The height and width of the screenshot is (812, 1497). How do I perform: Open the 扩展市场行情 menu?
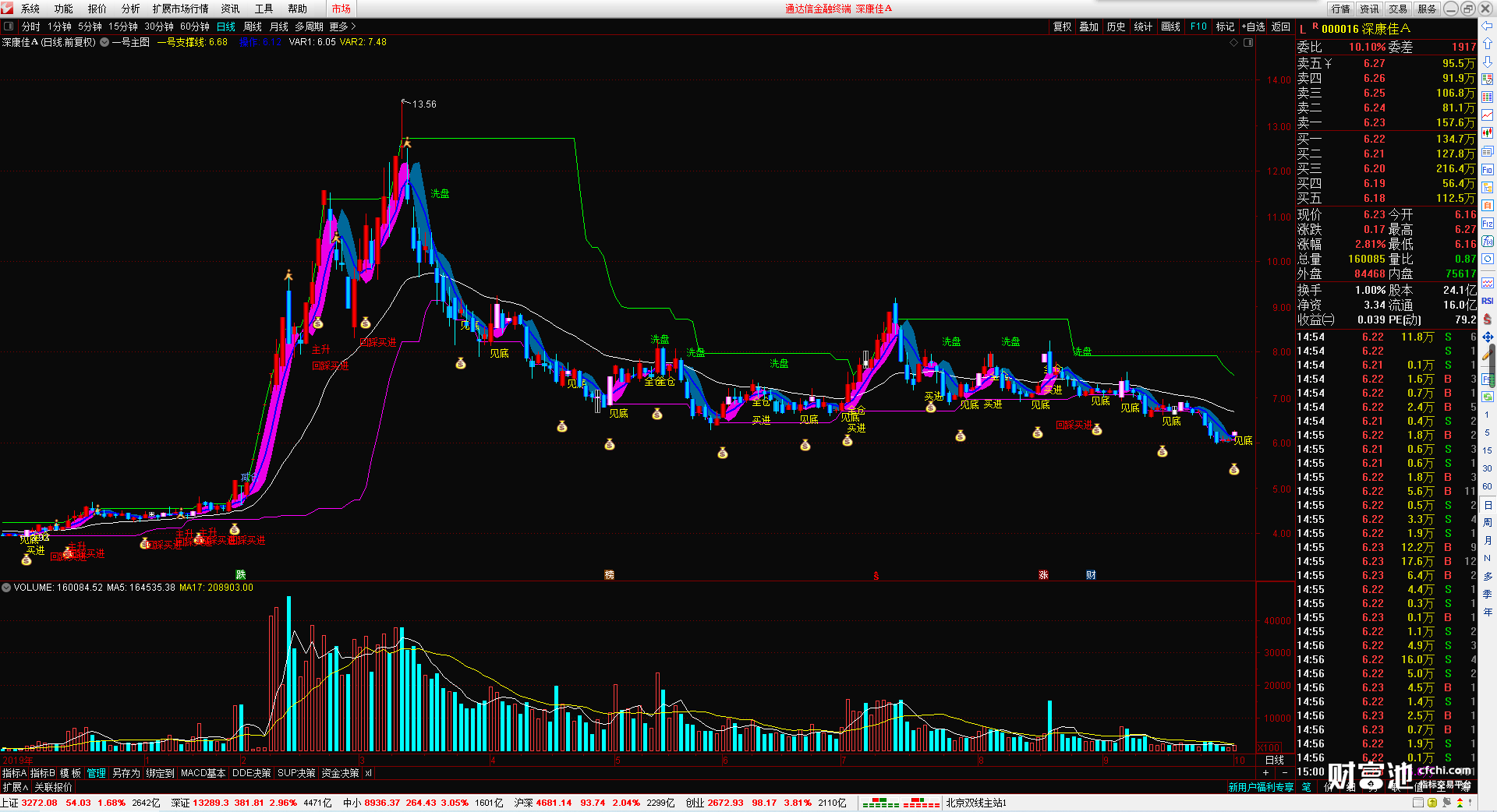tap(181, 9)
